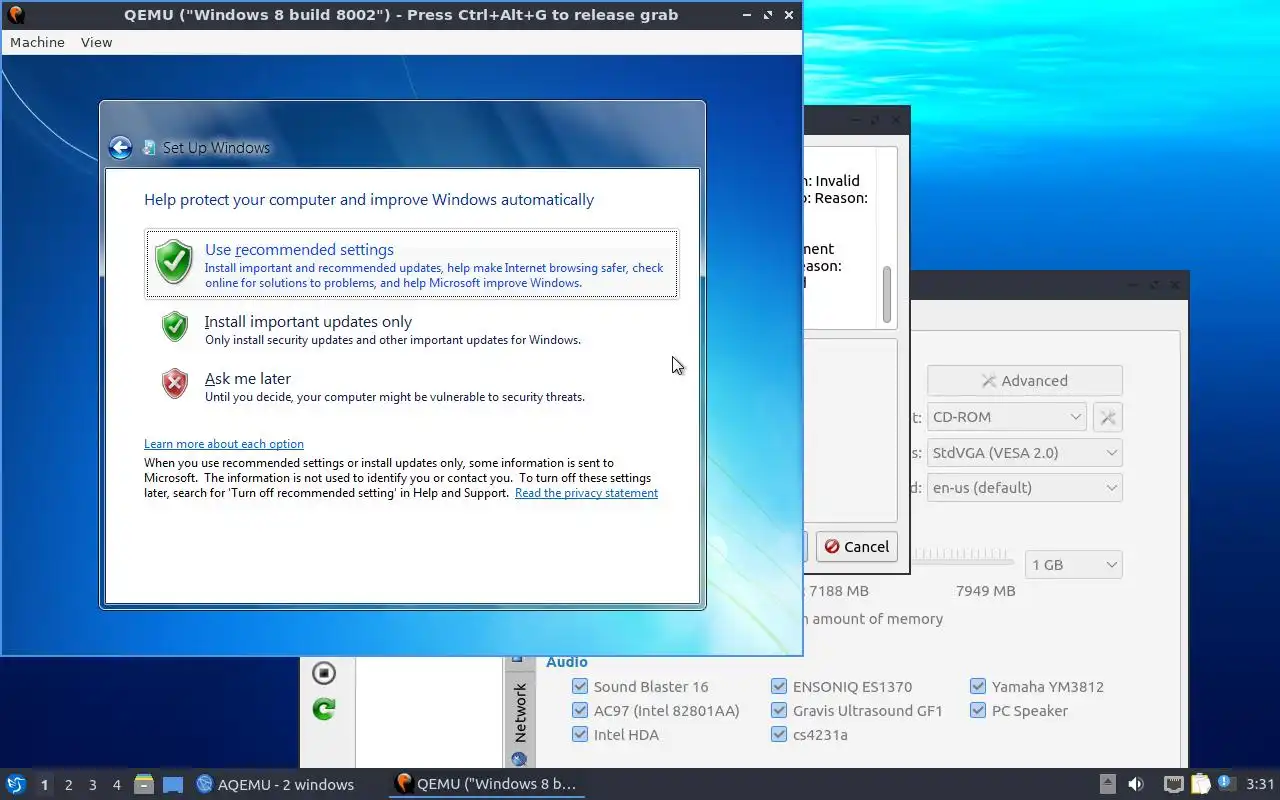
Task: Select the QEMU Windows 8 taskbar entry
Action: pyautogui.click(x=486, y=784)
